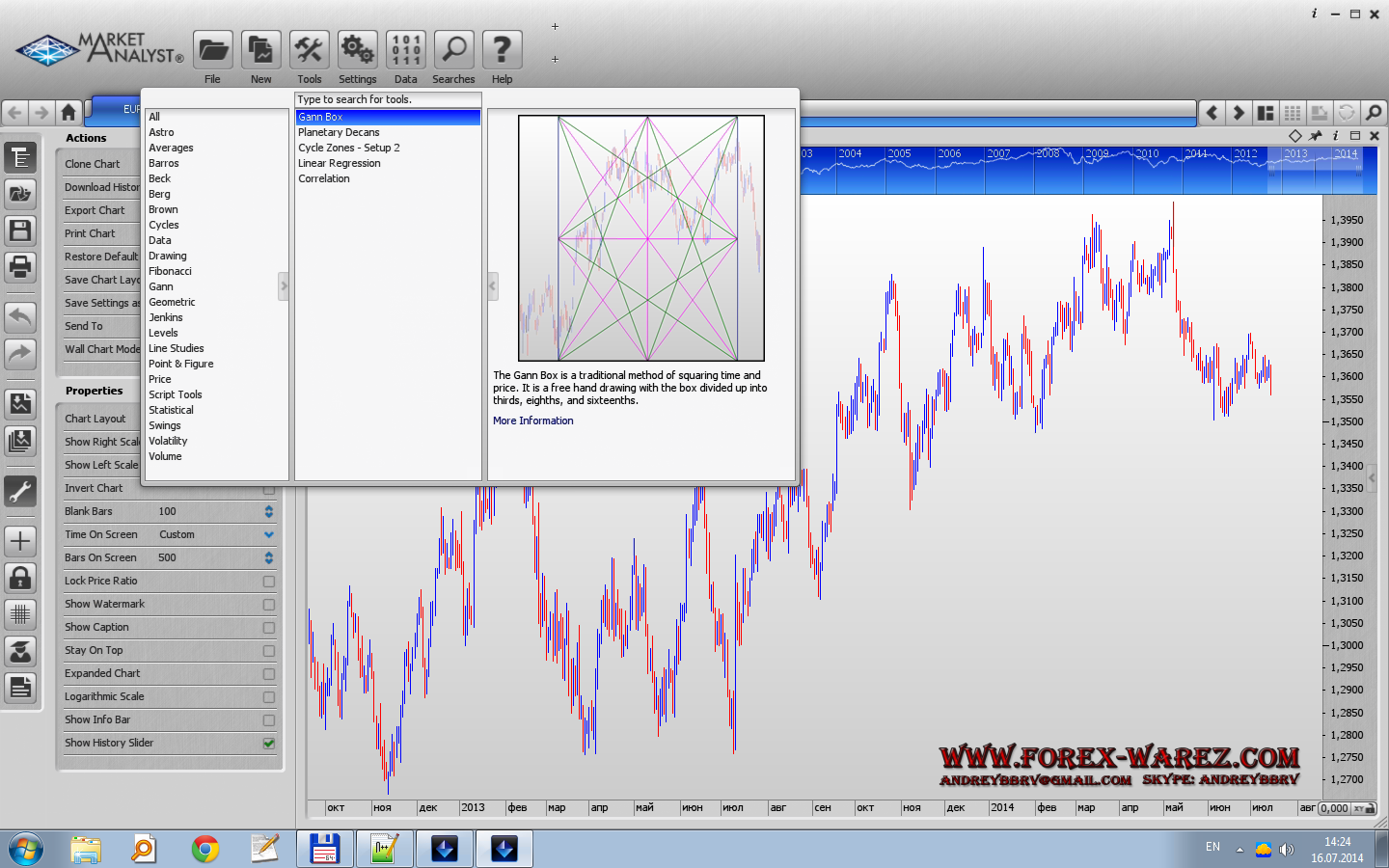Viewport: 1389px width, 868px height.
Task: Select the Fibonacci tool category
Action: pyautogui.click(x=170, y=271)
